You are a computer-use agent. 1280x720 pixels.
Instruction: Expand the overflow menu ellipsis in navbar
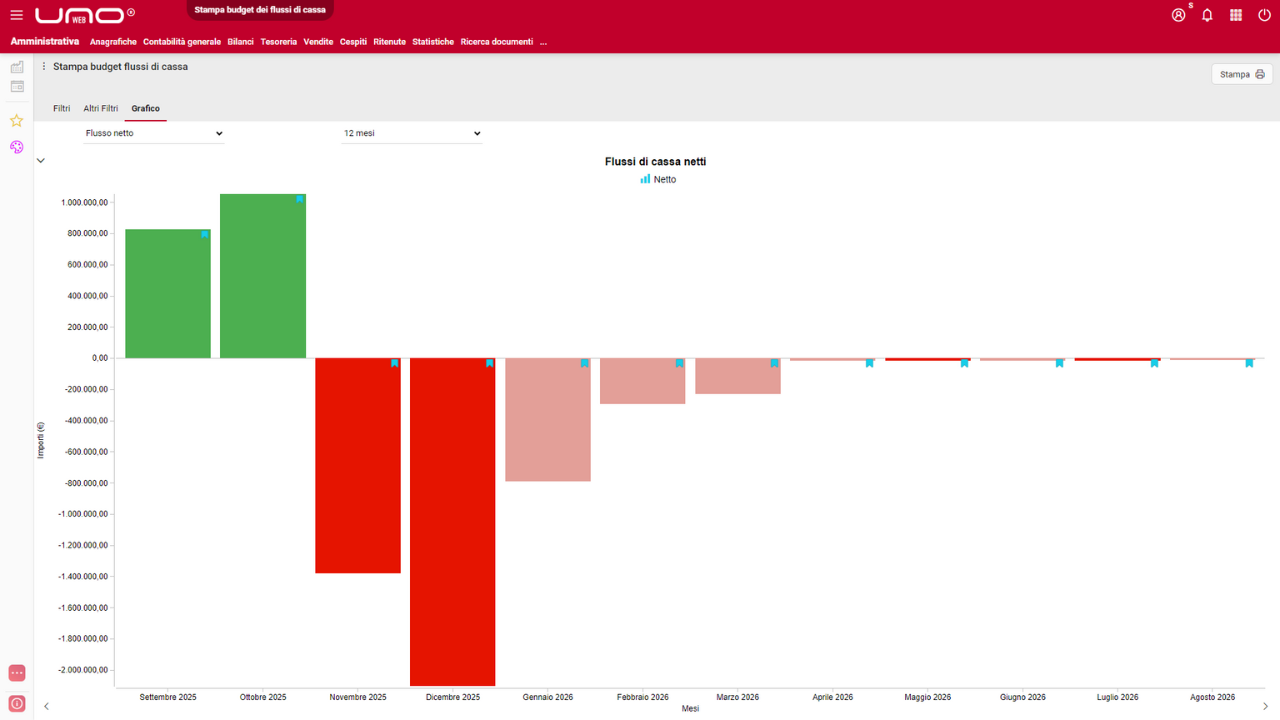coord(543,42)
